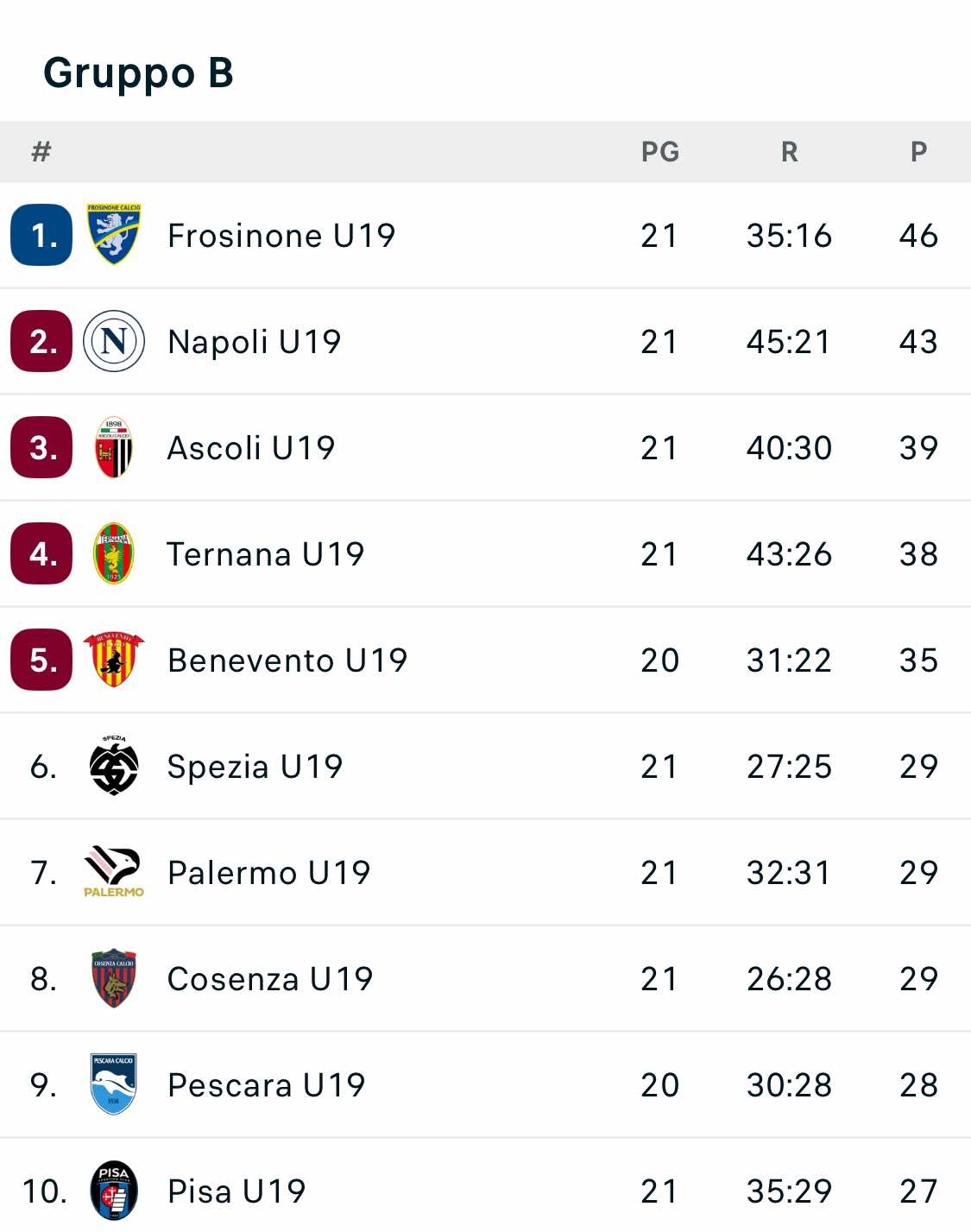Screen dimensions: 971x1232
Task: Click the blue position 1 badge
Action: coord(41,235)
